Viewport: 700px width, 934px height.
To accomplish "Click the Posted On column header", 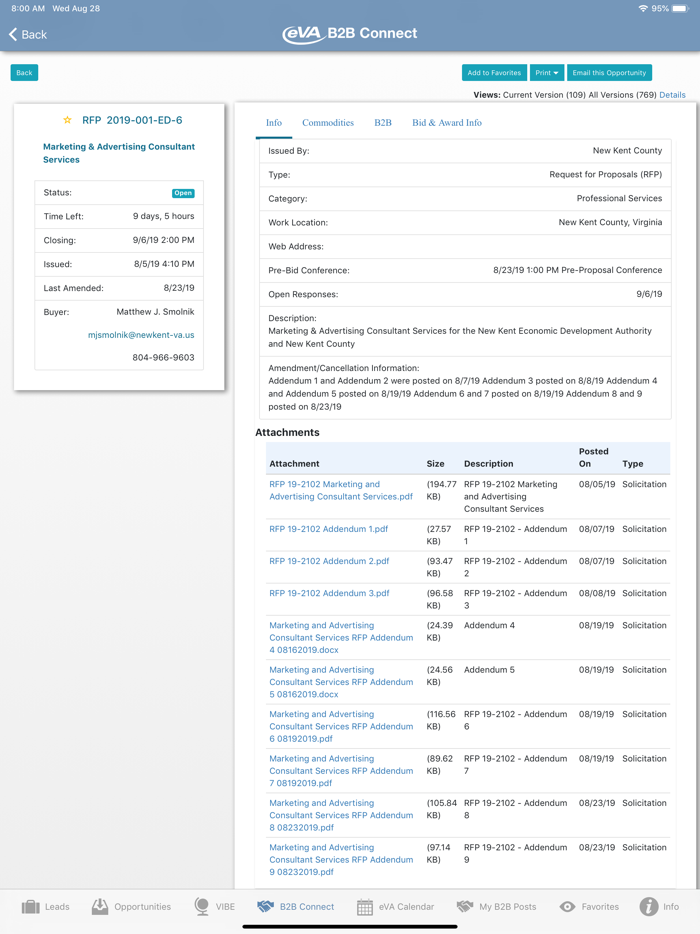I will 593,457.
